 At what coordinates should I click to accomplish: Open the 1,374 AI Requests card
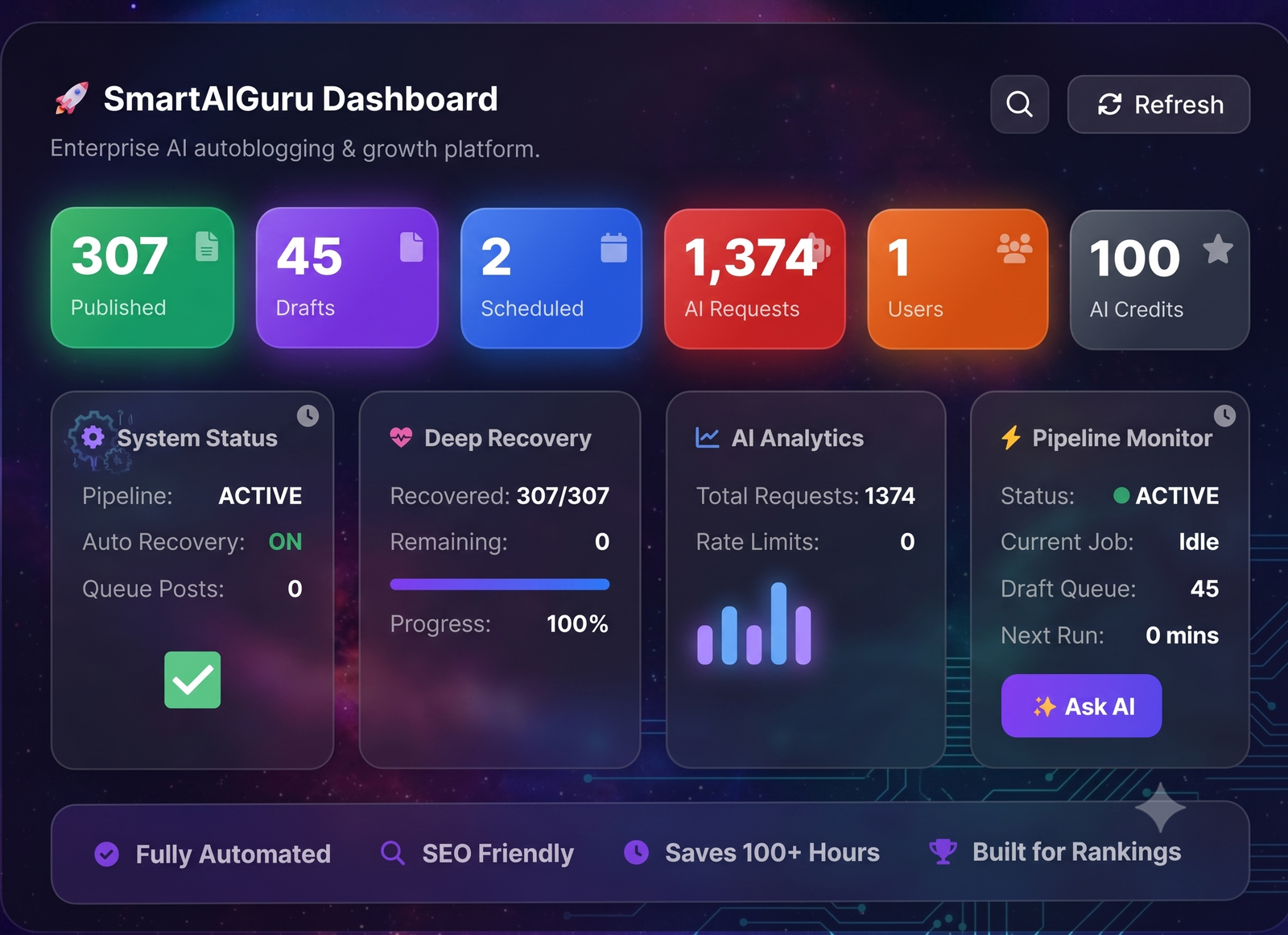755,279
